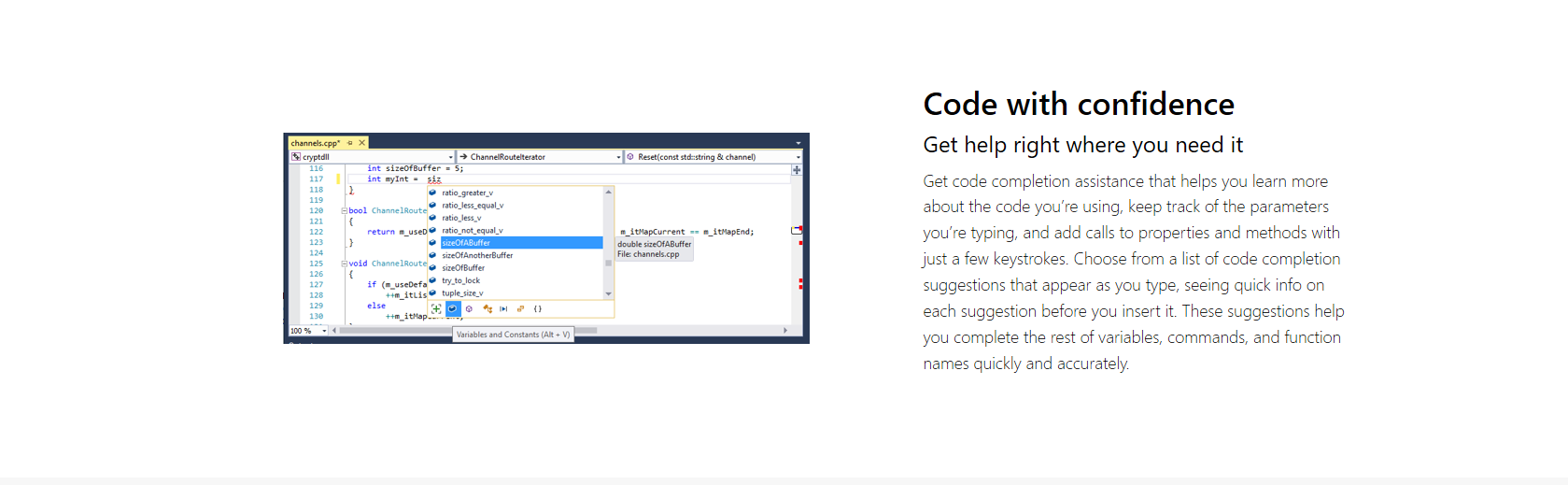1568x485 pixels.
Task: Collapse the void ChannelRoute function outline
Action: [x=344, y=264]
